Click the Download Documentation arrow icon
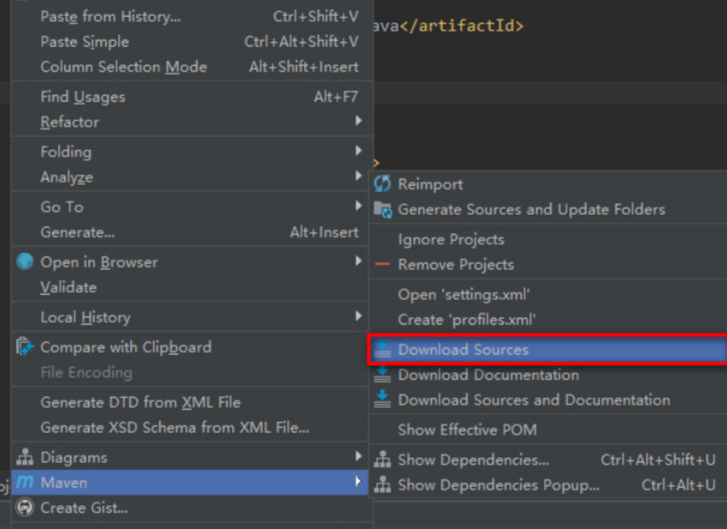Viewport: 727px width, 529px height. (383, 374)
